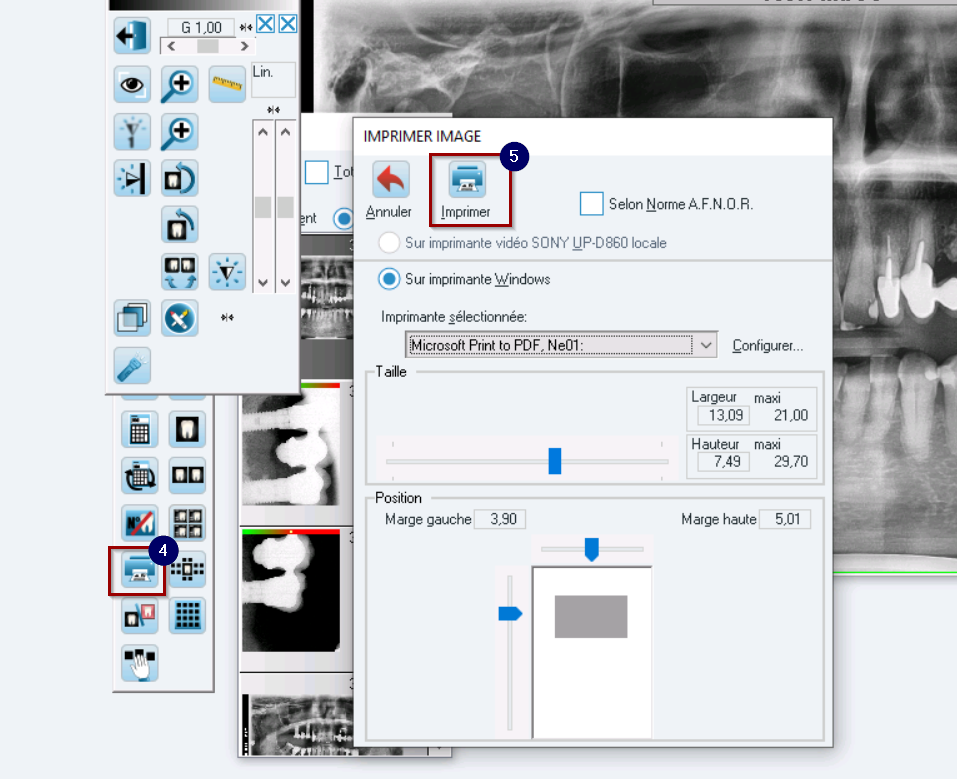Click the G 1,00 gamma value field
957x779 pixels.
(200, 27)
